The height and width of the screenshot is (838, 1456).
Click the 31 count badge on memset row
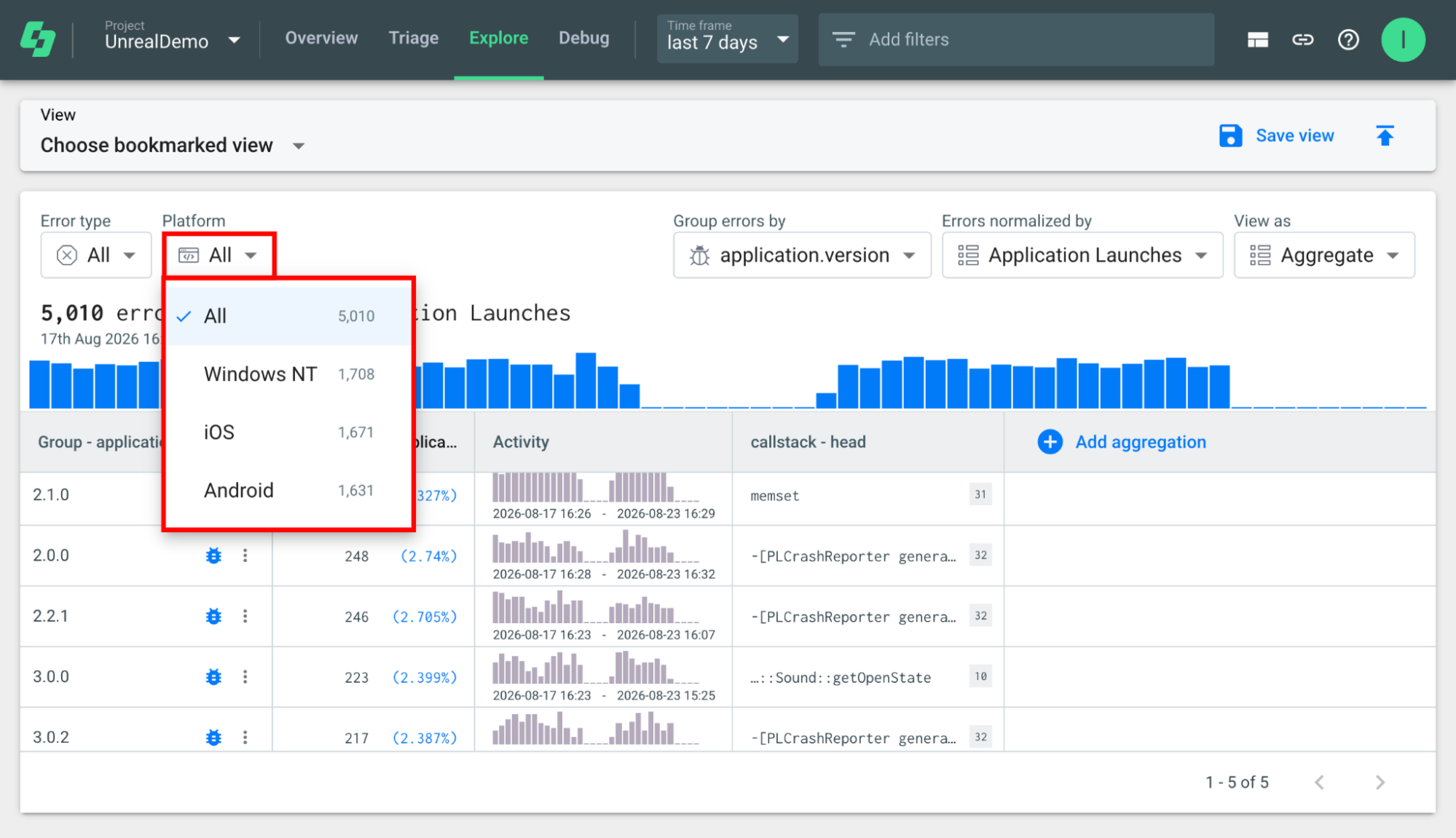coord(980,494)
